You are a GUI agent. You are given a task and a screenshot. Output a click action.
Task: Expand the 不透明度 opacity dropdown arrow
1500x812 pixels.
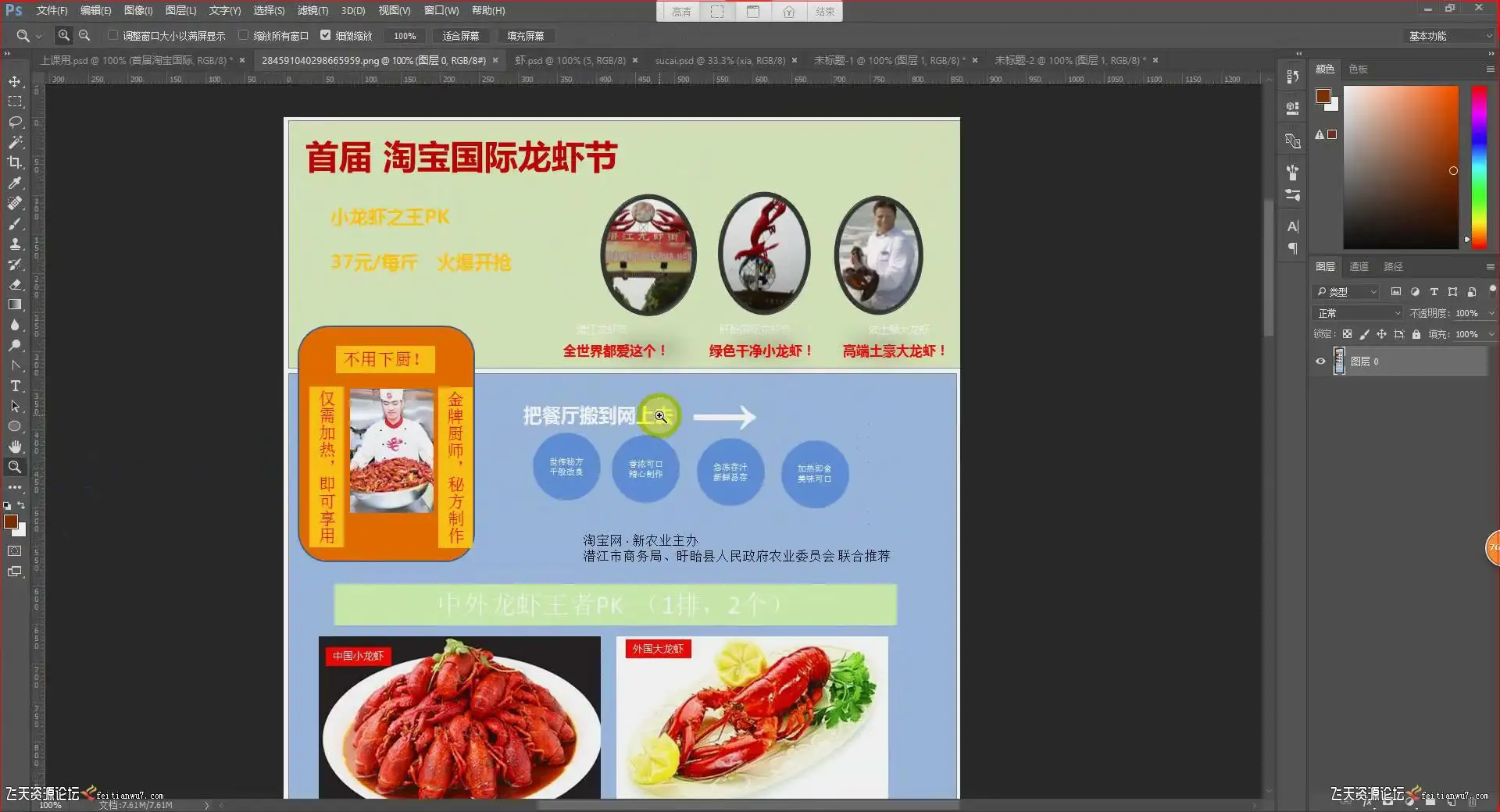[1491, 313]
